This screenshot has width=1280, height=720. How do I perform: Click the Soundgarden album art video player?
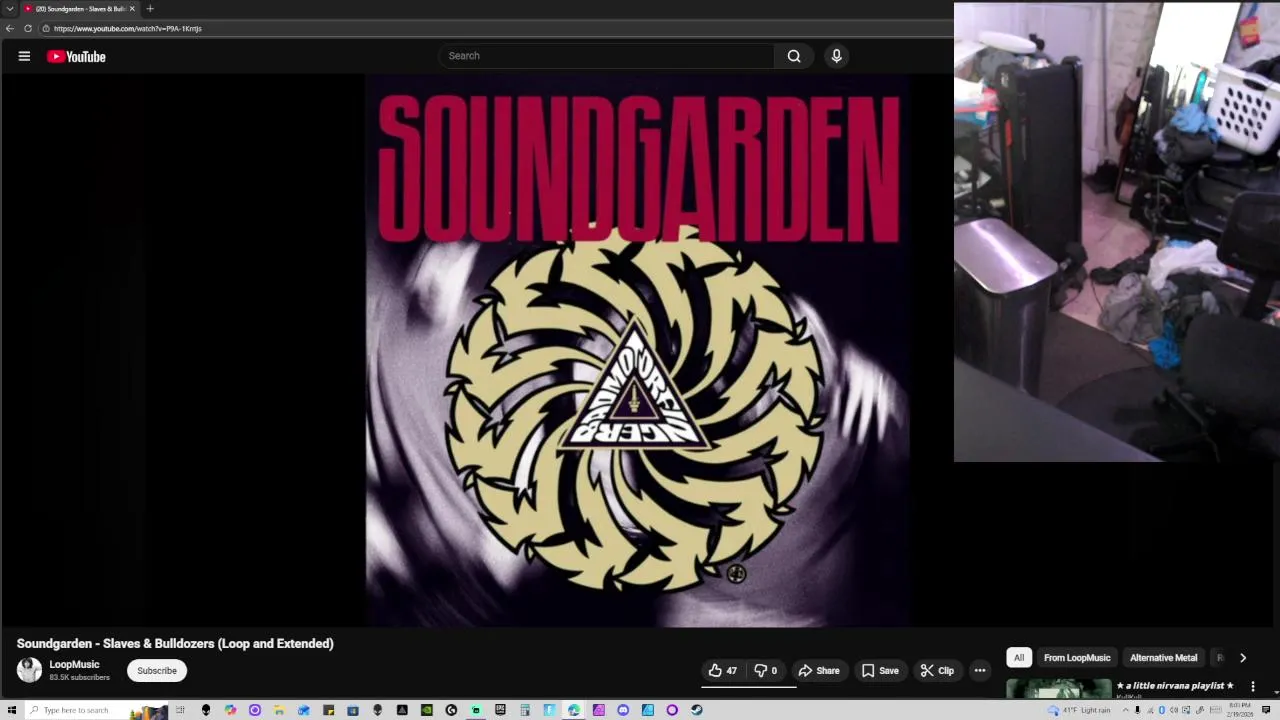pos(637,350)
